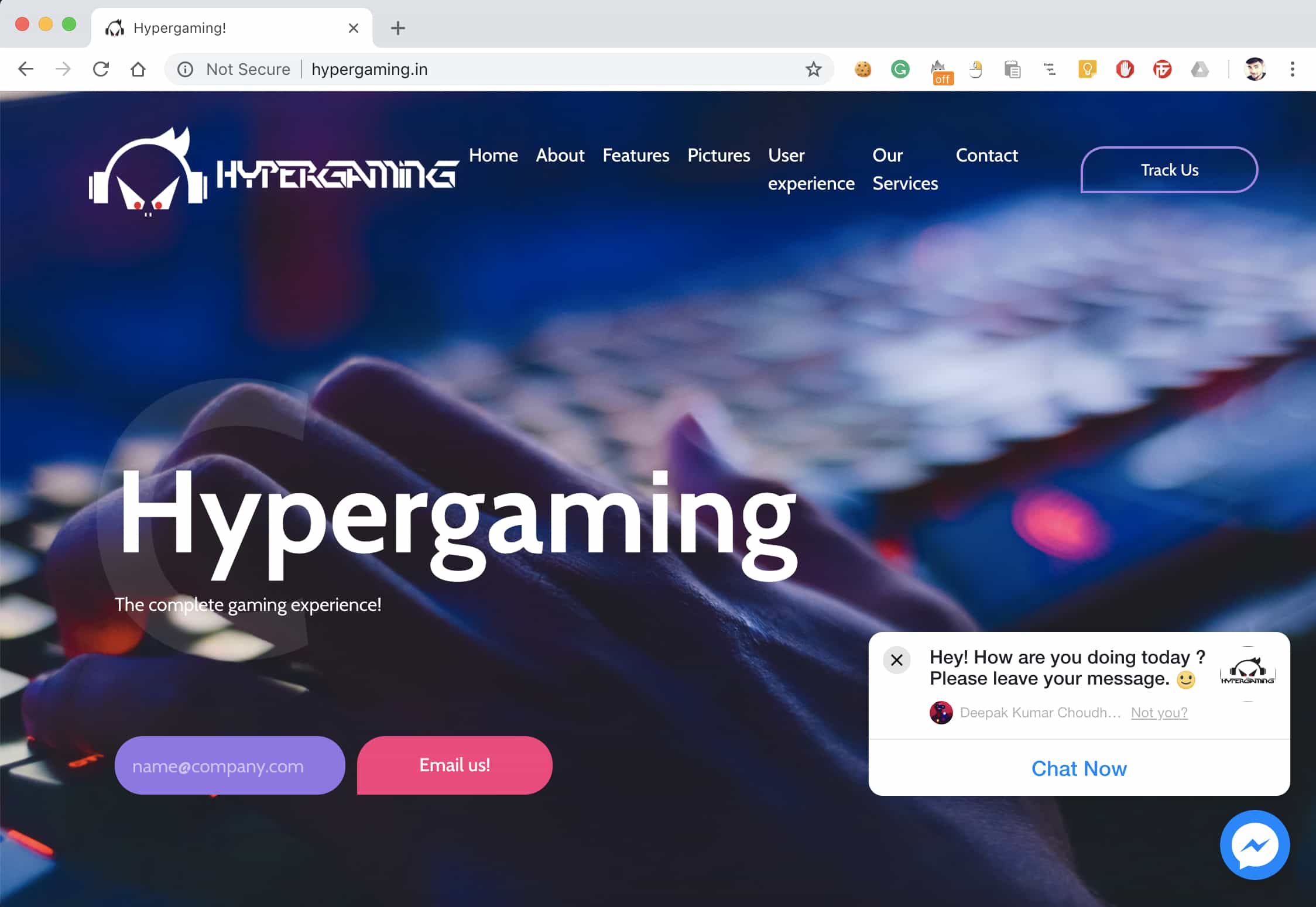Click the name@company.com email field

tap(229, 765)
